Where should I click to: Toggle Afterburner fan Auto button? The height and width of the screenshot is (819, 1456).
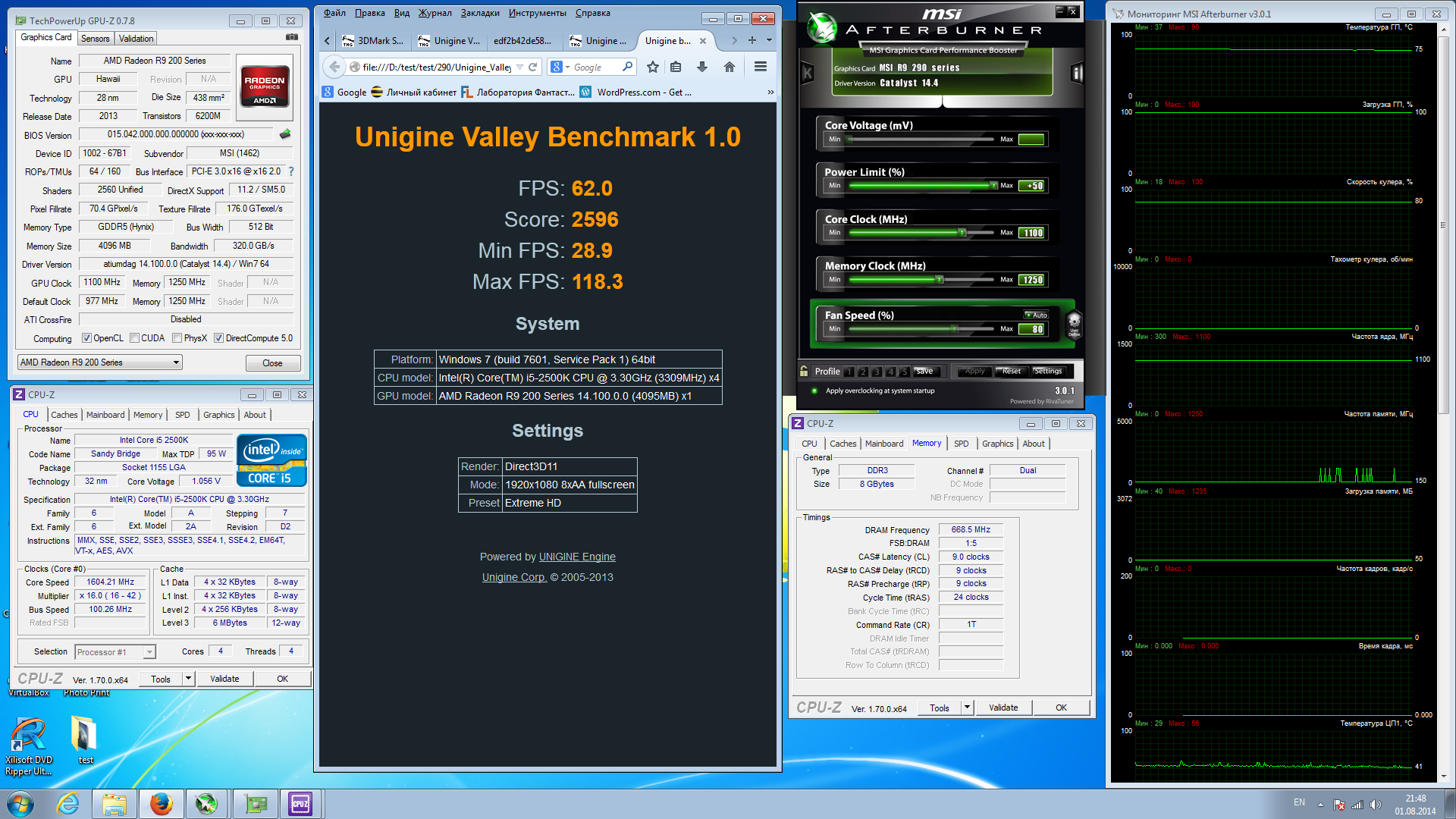(1036, 315)
